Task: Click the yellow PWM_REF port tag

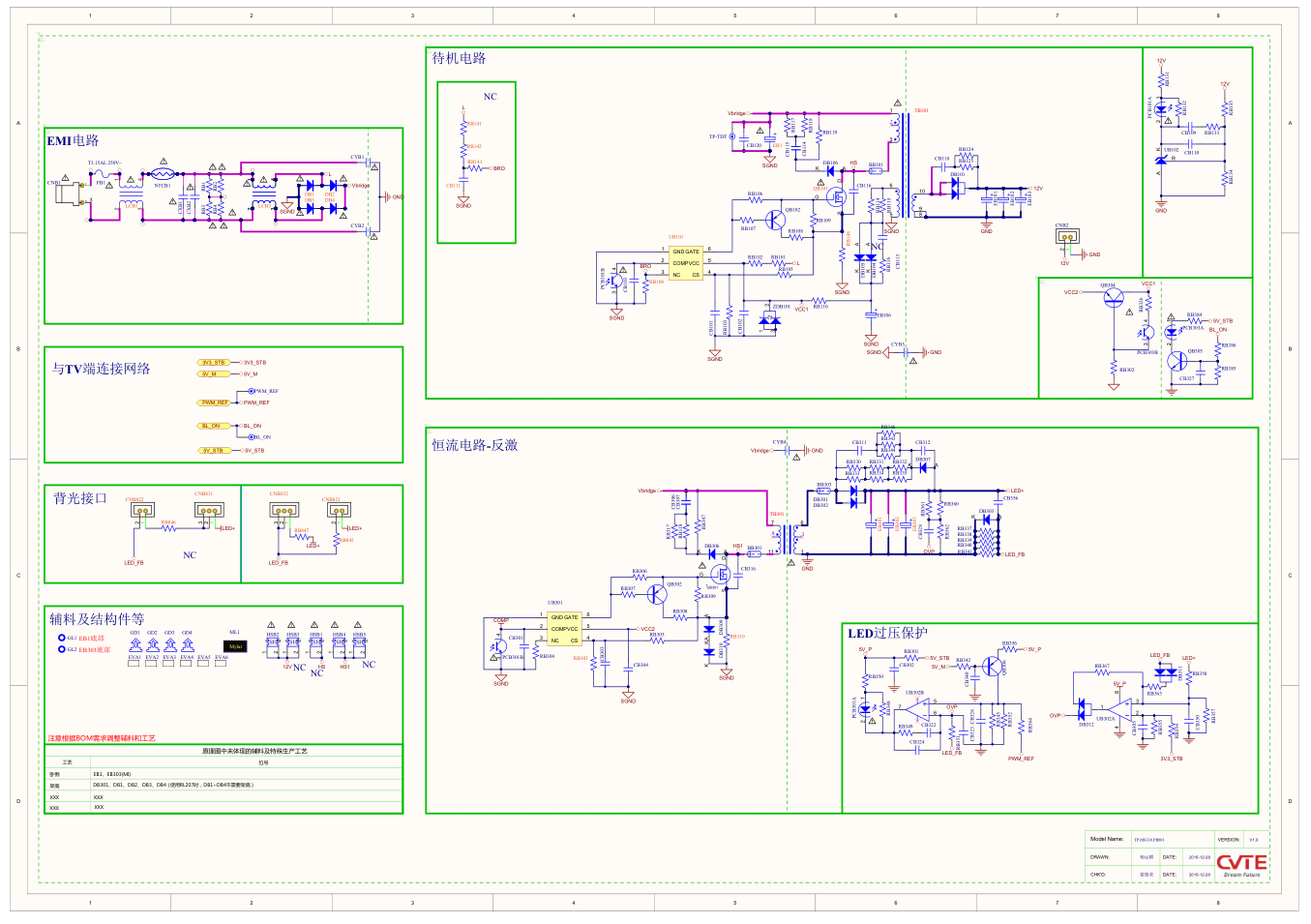Action: coord(215,402)
